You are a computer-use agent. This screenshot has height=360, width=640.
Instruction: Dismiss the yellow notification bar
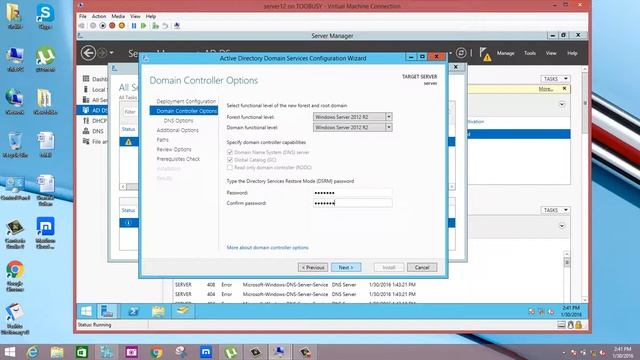(x=564, y=89)
